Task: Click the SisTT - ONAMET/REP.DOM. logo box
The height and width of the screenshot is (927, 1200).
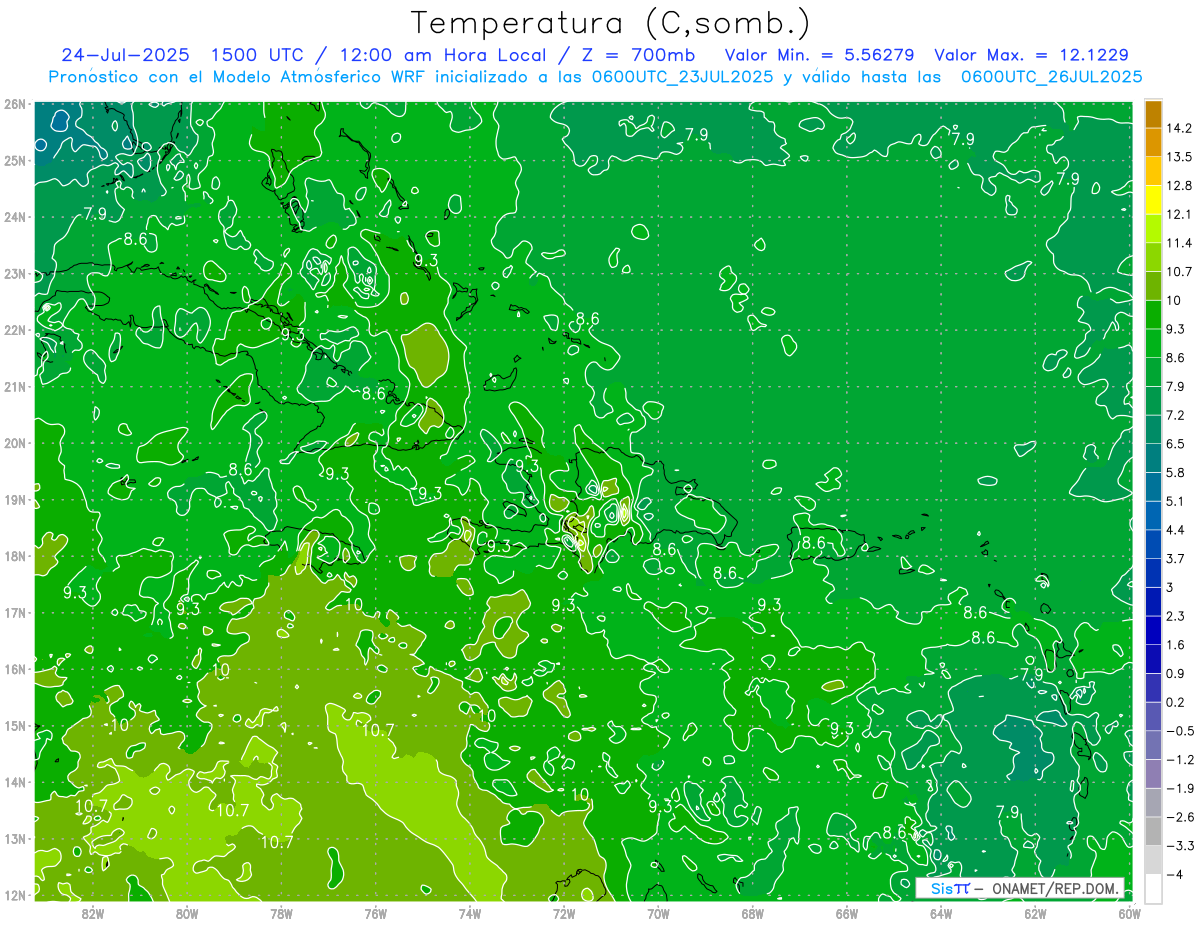Action: [1020, 888]
